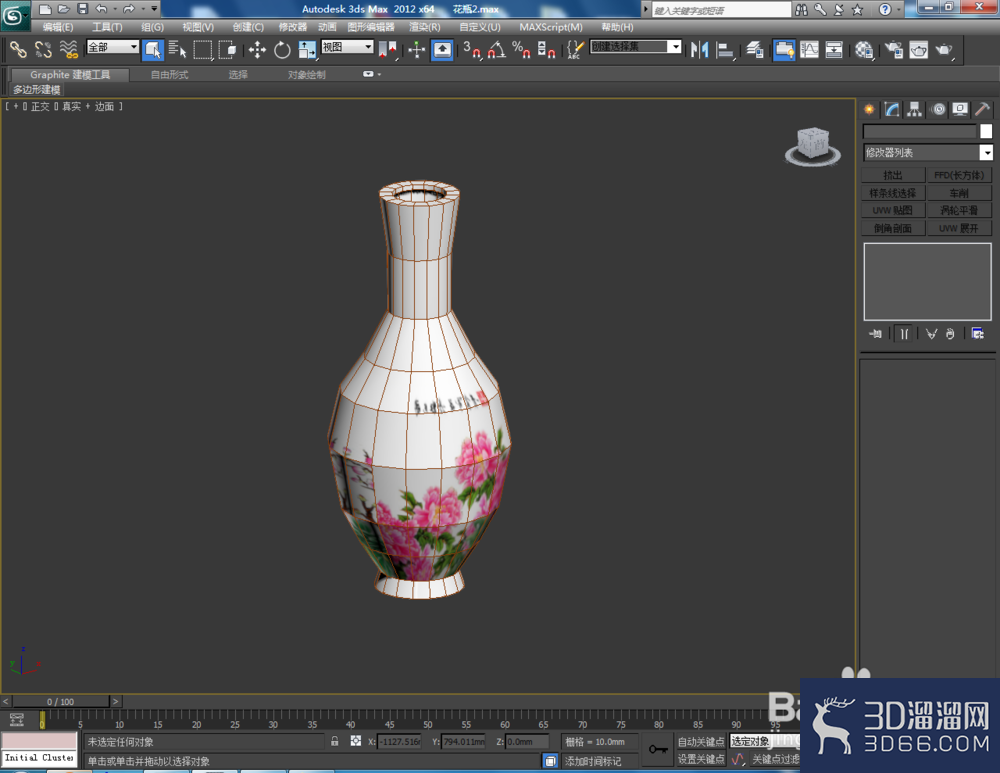Open the 编辑(E) menu
1000x773 pixels.
coord(57,27)
